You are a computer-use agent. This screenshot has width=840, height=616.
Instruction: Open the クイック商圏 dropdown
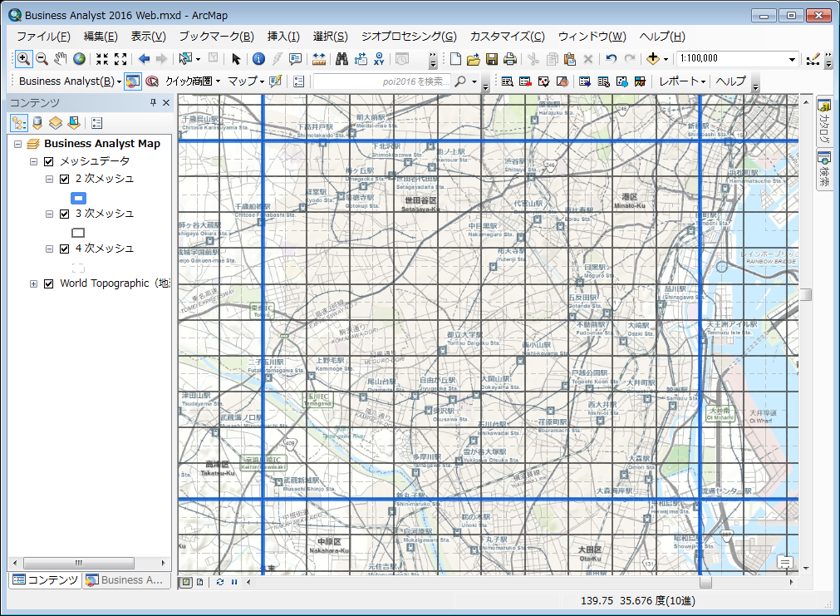[x=193, y=81]
